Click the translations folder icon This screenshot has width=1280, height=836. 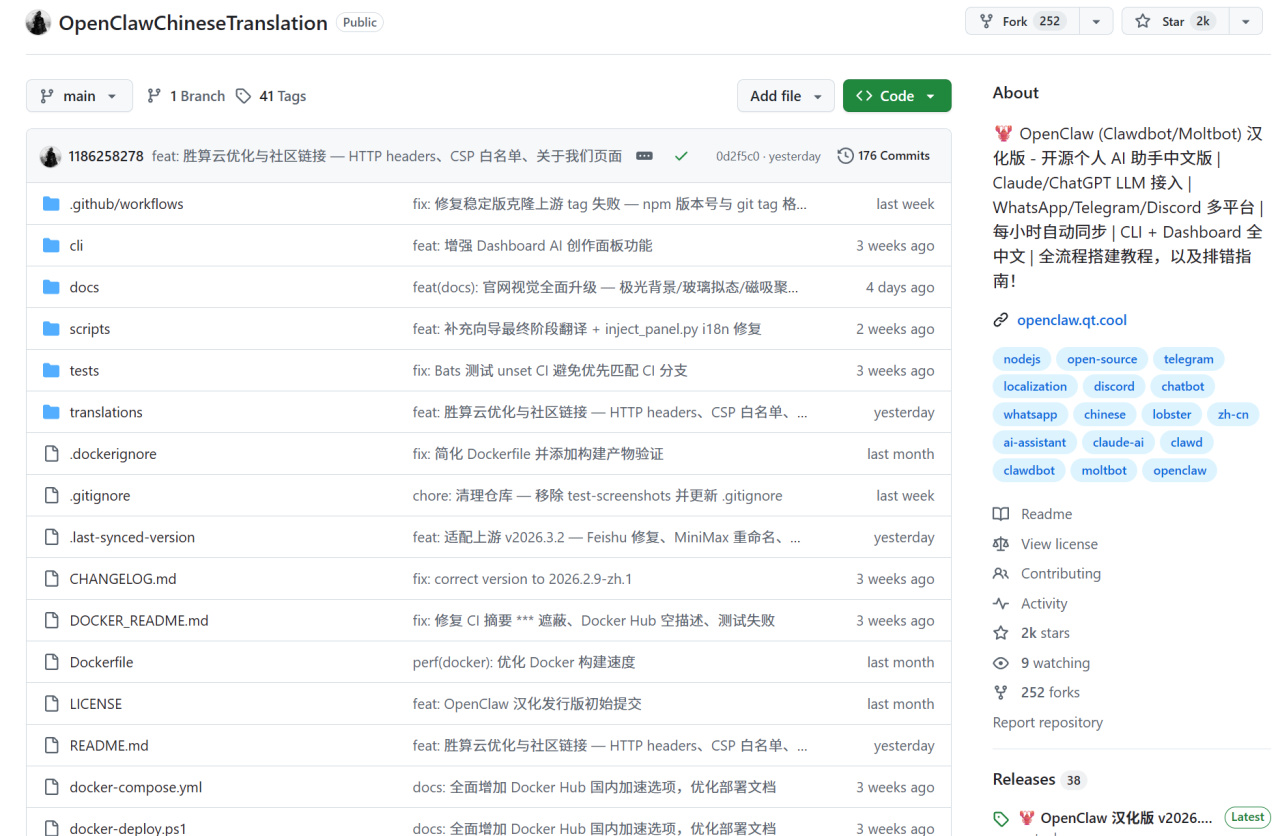coord(52,412)
